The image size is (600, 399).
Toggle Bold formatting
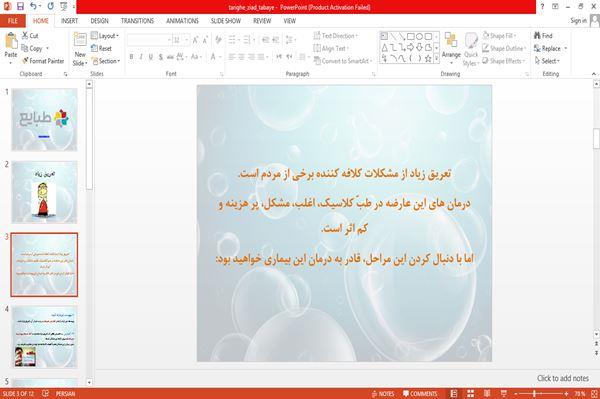(x=131, y=57)
